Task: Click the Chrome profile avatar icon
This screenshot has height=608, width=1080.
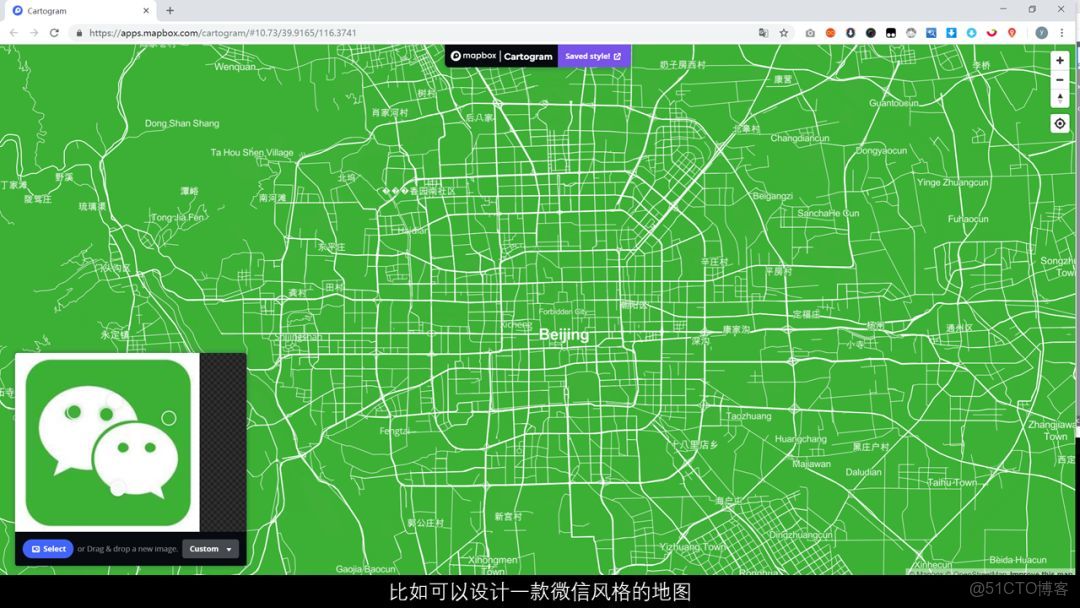Action: pos(1039,32)
